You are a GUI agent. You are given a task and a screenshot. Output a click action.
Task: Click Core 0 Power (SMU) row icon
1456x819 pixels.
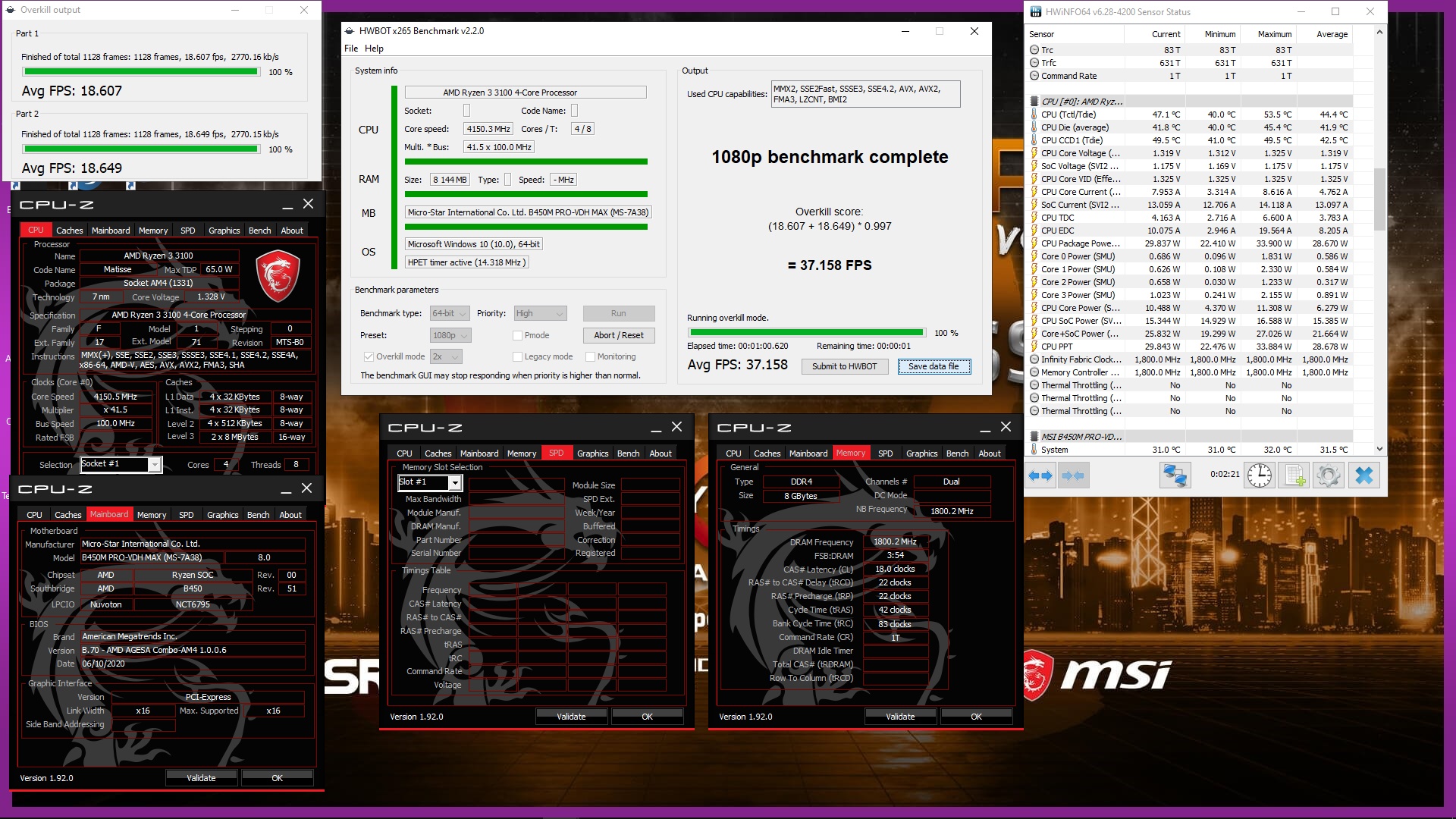[1034, 256]
